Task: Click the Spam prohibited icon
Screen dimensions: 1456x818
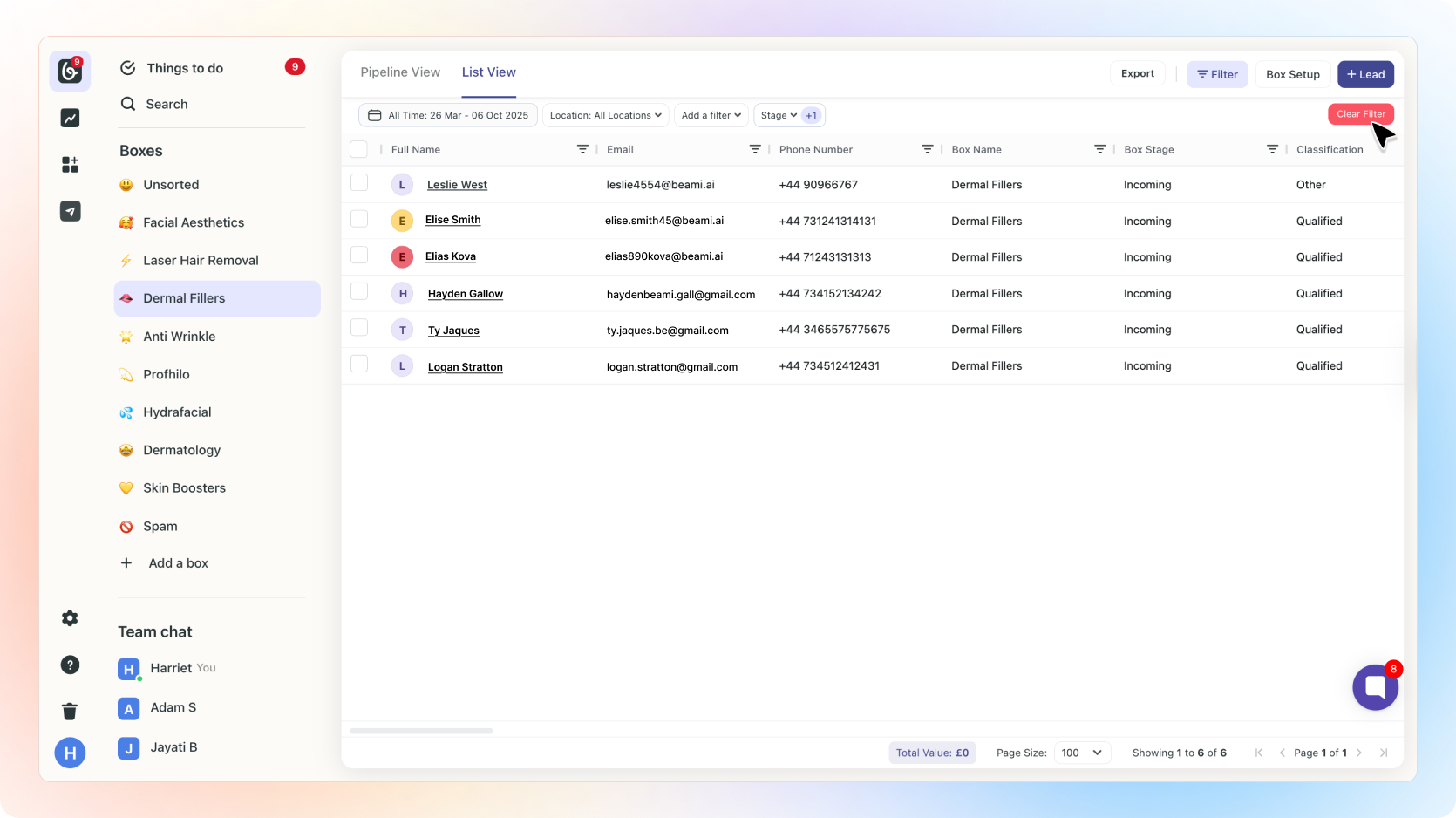Action: pyautogui.click(x=126, y=527)
